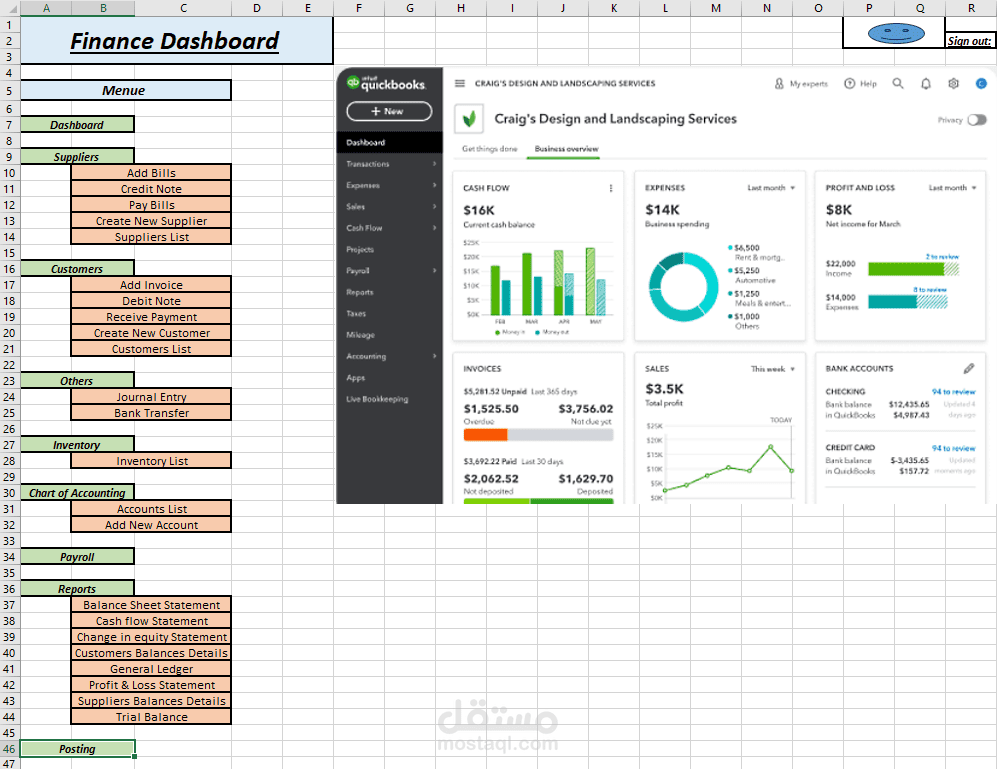997x769 pixels.
Task: Expand Expenses sidebar submenu arrow
Action: (x=434, y=185)
